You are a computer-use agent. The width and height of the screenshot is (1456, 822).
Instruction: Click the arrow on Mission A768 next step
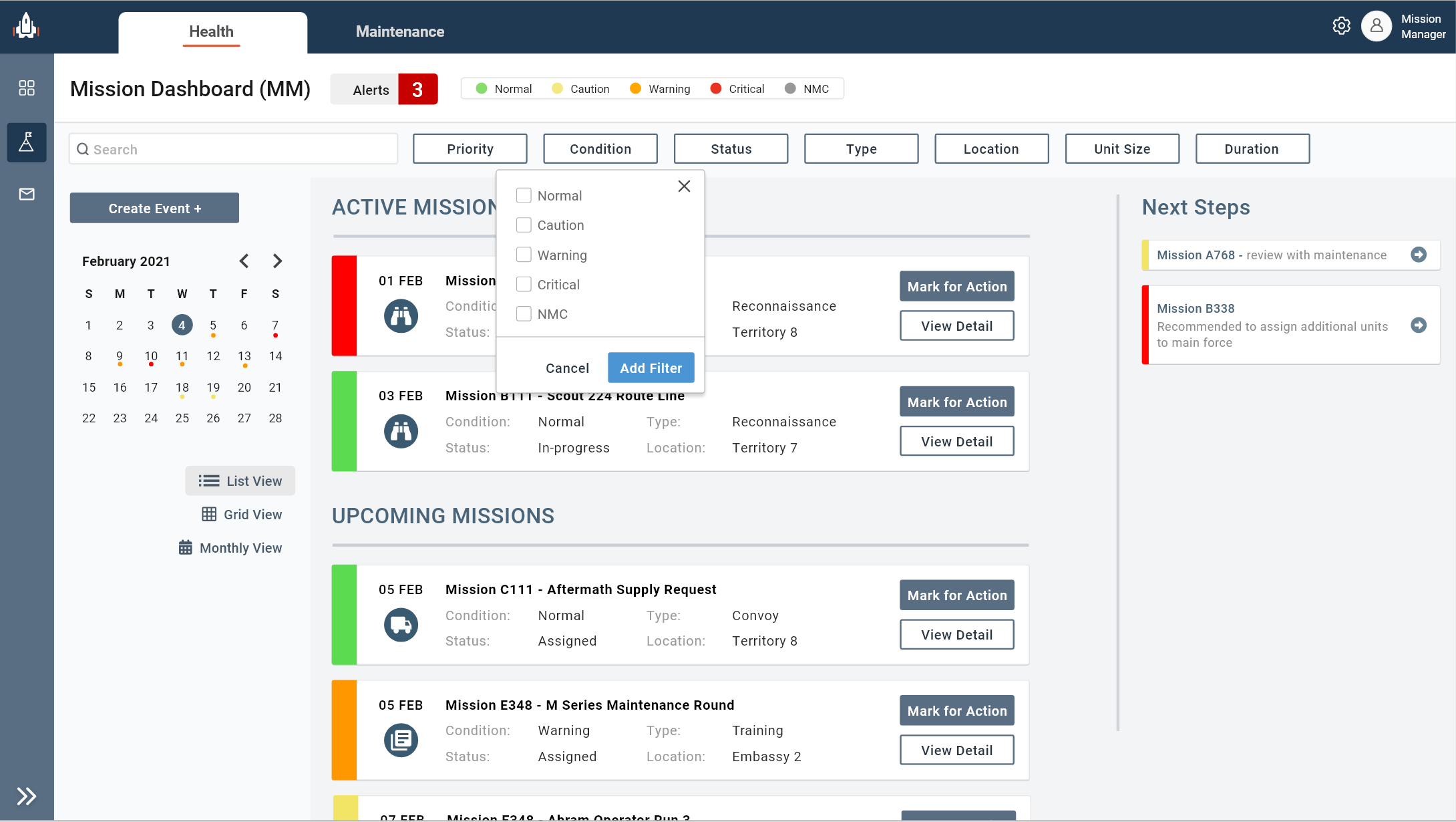click(x=1419, y=255)
